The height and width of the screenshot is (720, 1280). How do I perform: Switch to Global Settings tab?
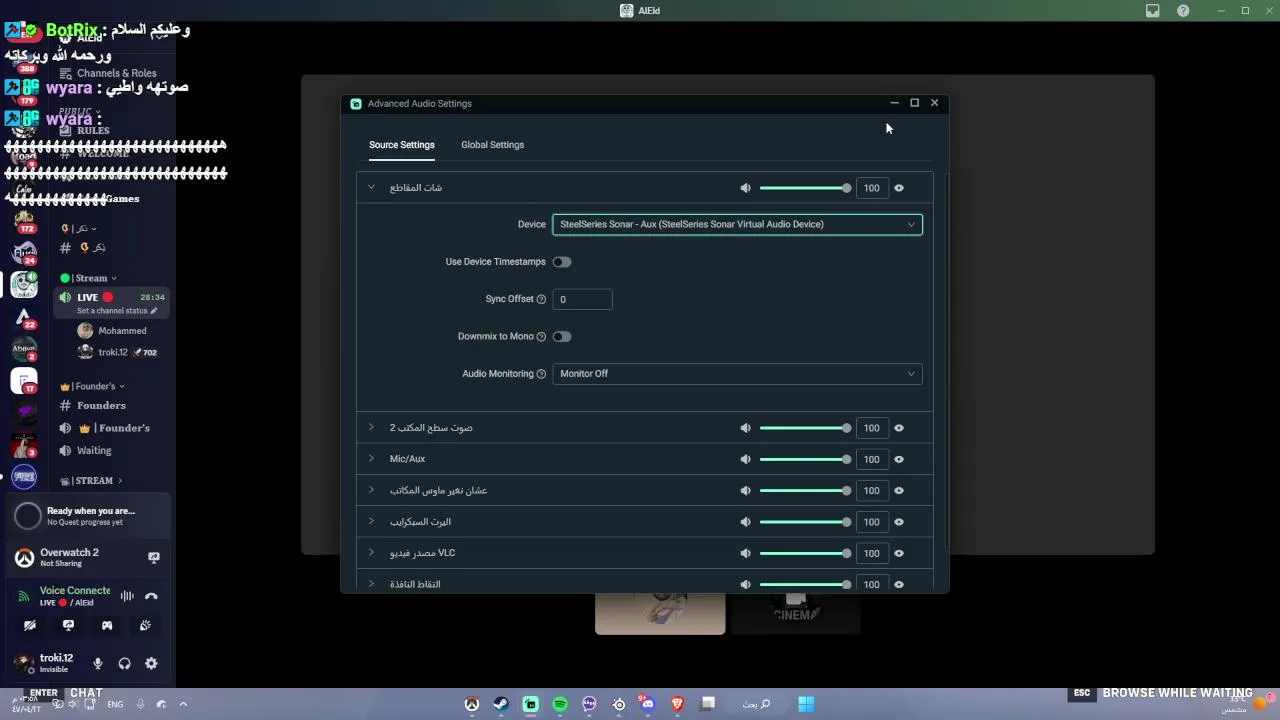click(492, 145)
